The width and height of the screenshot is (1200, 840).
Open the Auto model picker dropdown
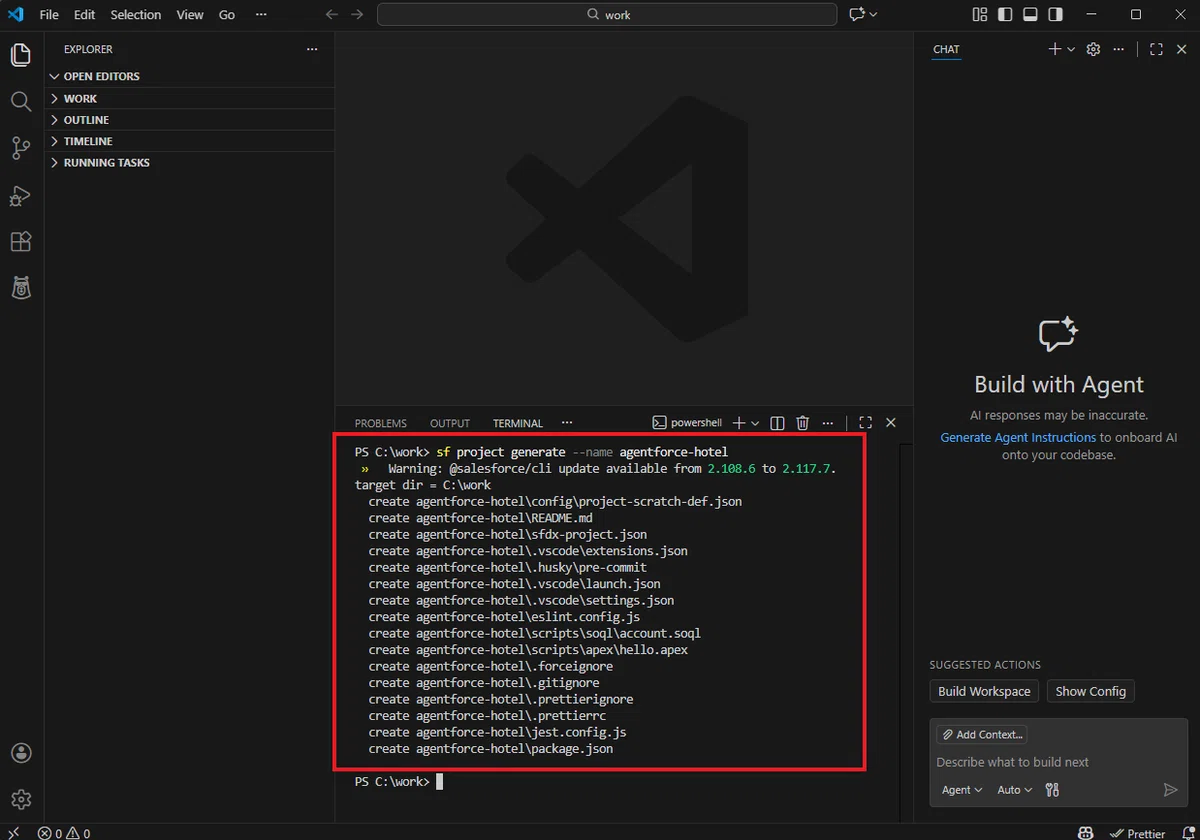1015,790
